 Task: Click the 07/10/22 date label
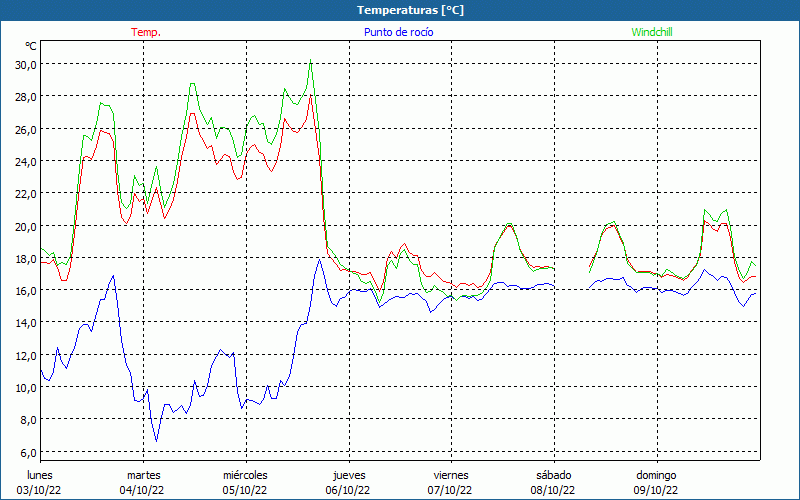[x=450, y=490]
